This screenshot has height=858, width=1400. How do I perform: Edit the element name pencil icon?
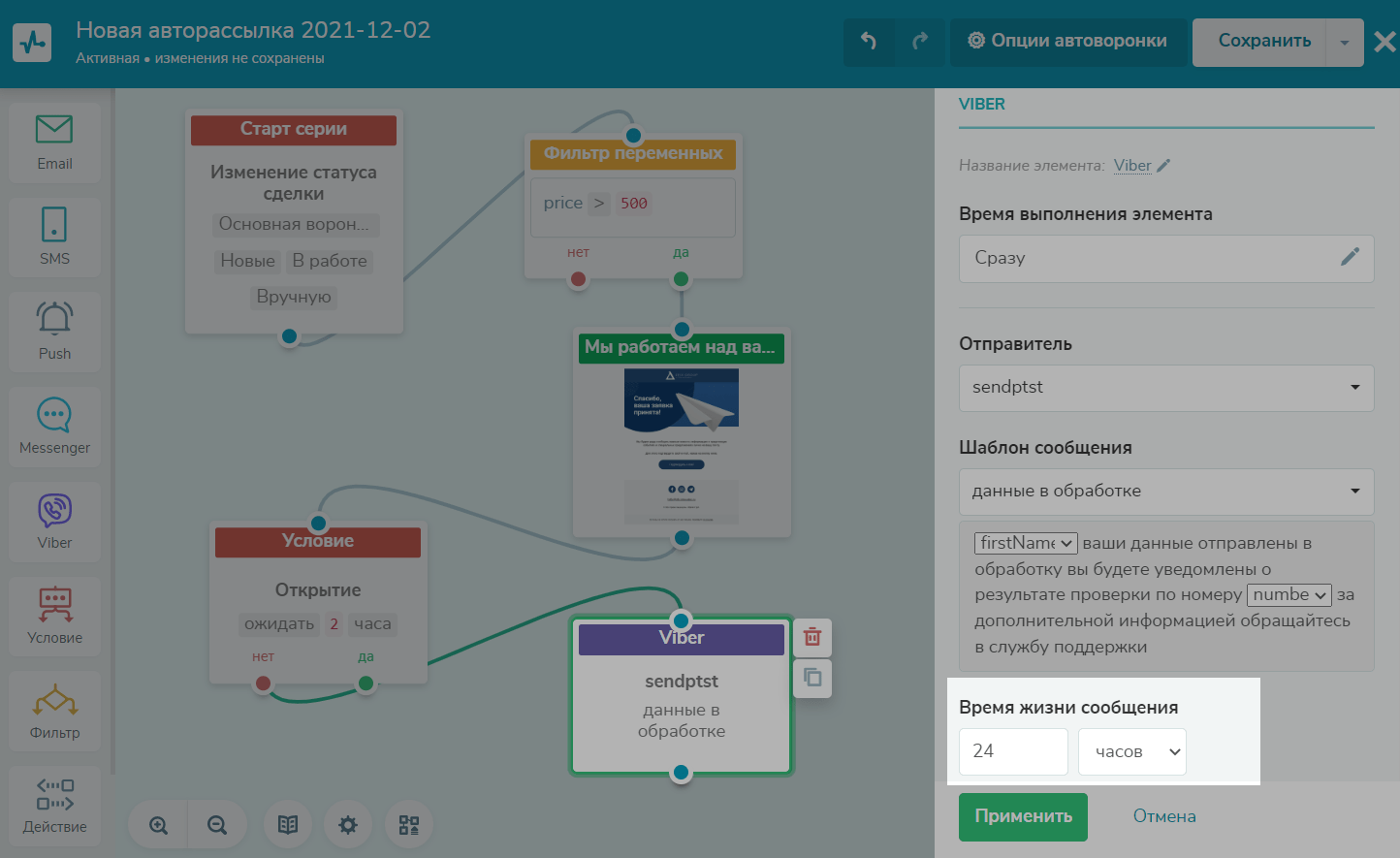click(1164, 166)
